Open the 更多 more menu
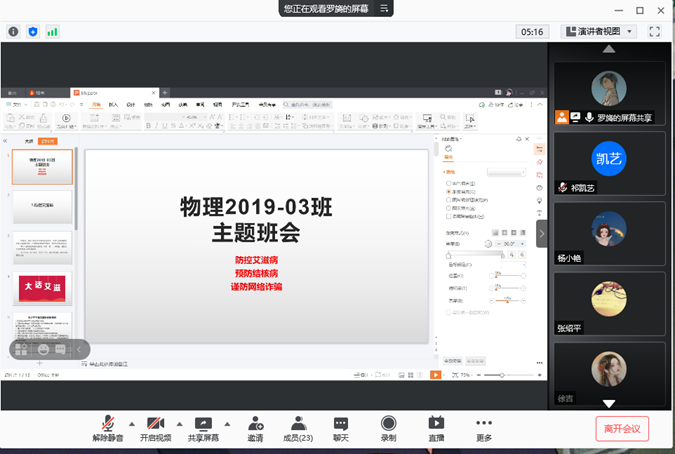 click(x=484, y=428)
